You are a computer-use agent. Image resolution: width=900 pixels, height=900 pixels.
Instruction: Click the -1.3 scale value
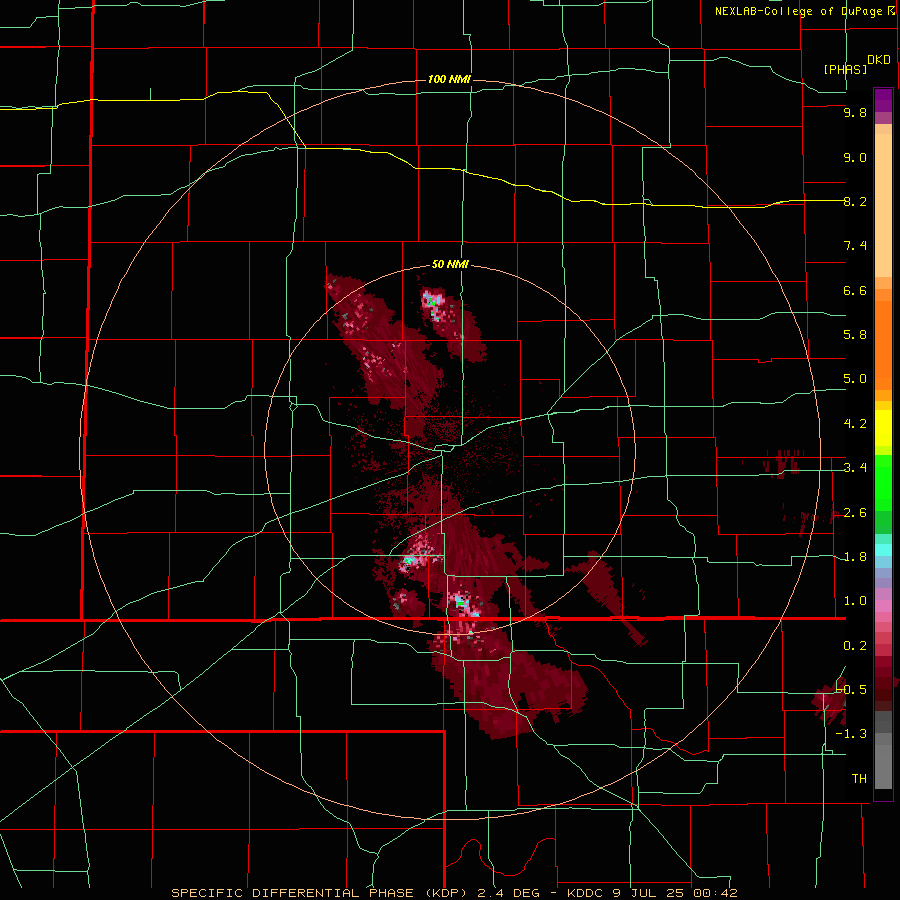[x=851, y=734]
